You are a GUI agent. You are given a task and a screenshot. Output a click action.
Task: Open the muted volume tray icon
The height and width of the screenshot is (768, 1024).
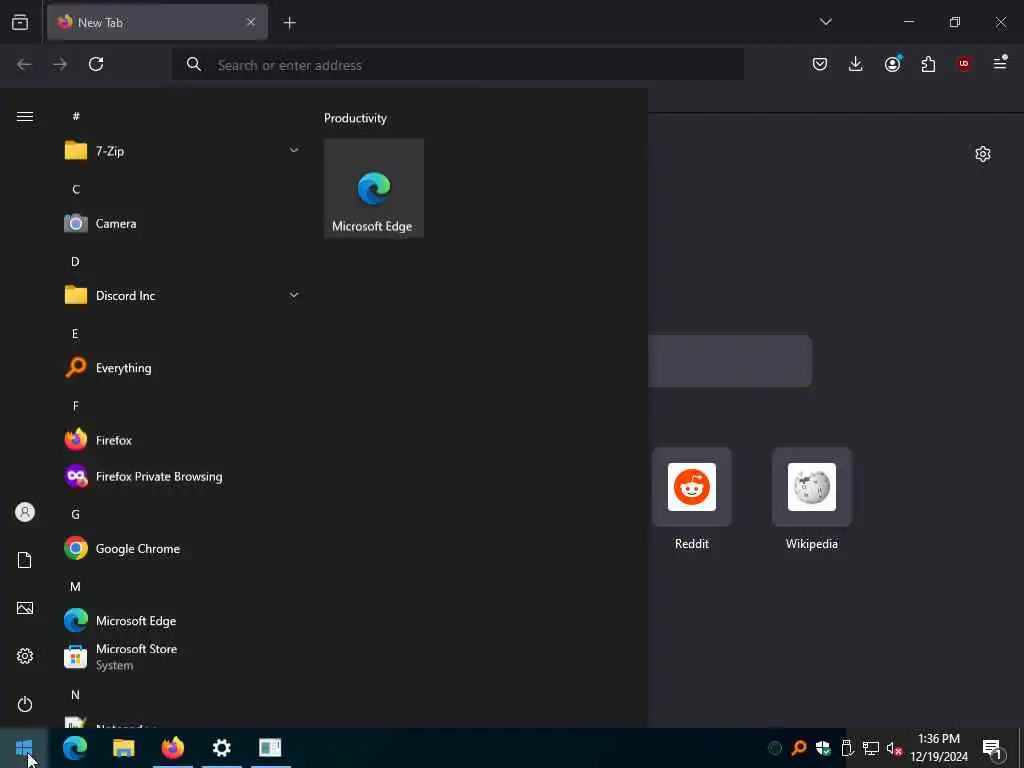[894, 748]
